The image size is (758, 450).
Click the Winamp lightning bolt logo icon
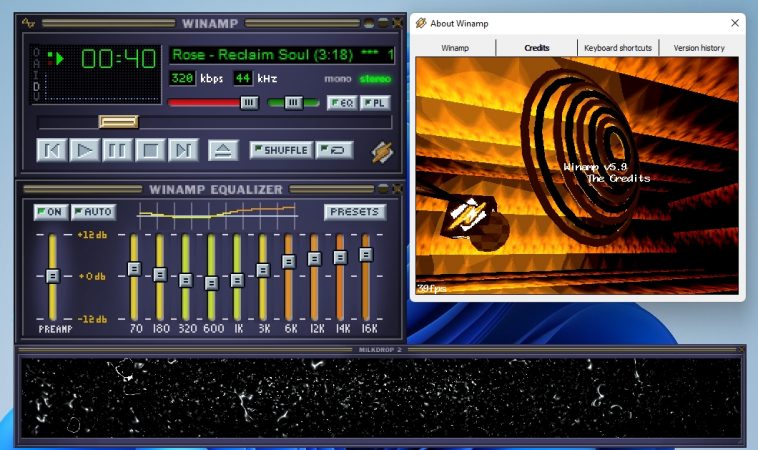(382, 152)
